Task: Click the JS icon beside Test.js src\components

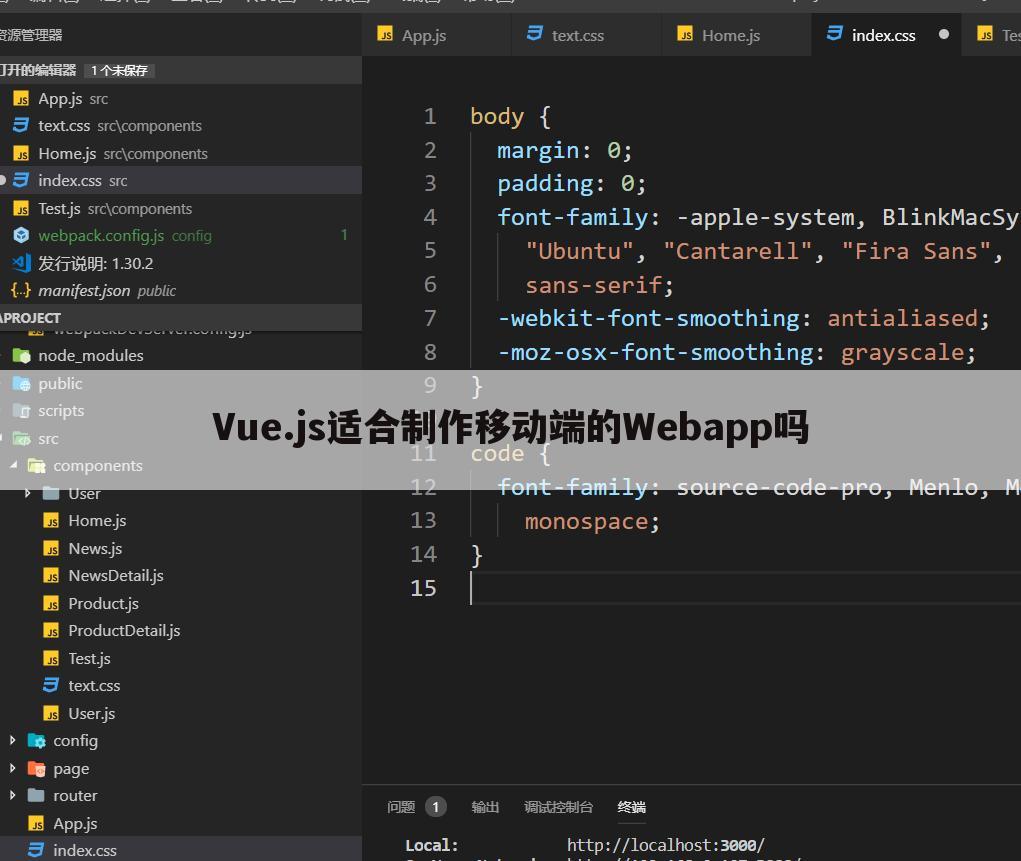Action: [21, 208]
